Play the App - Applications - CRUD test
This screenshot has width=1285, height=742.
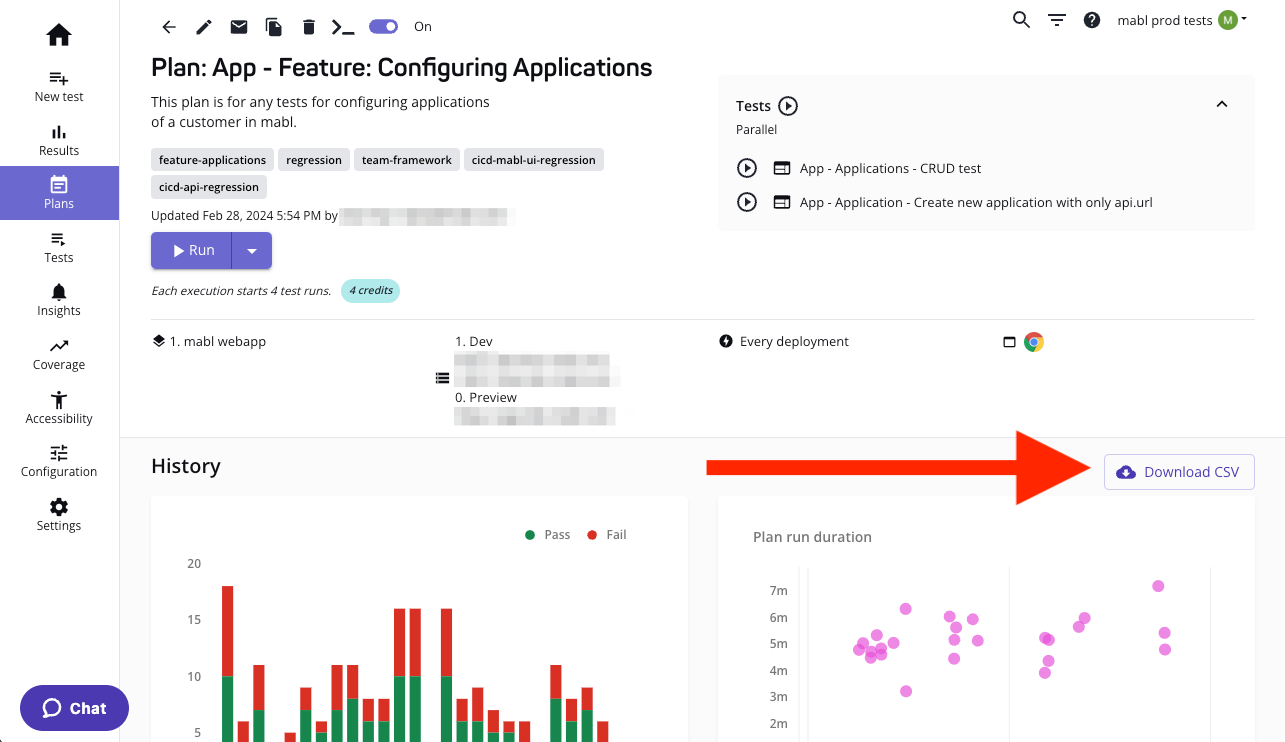tap(746, 169)
